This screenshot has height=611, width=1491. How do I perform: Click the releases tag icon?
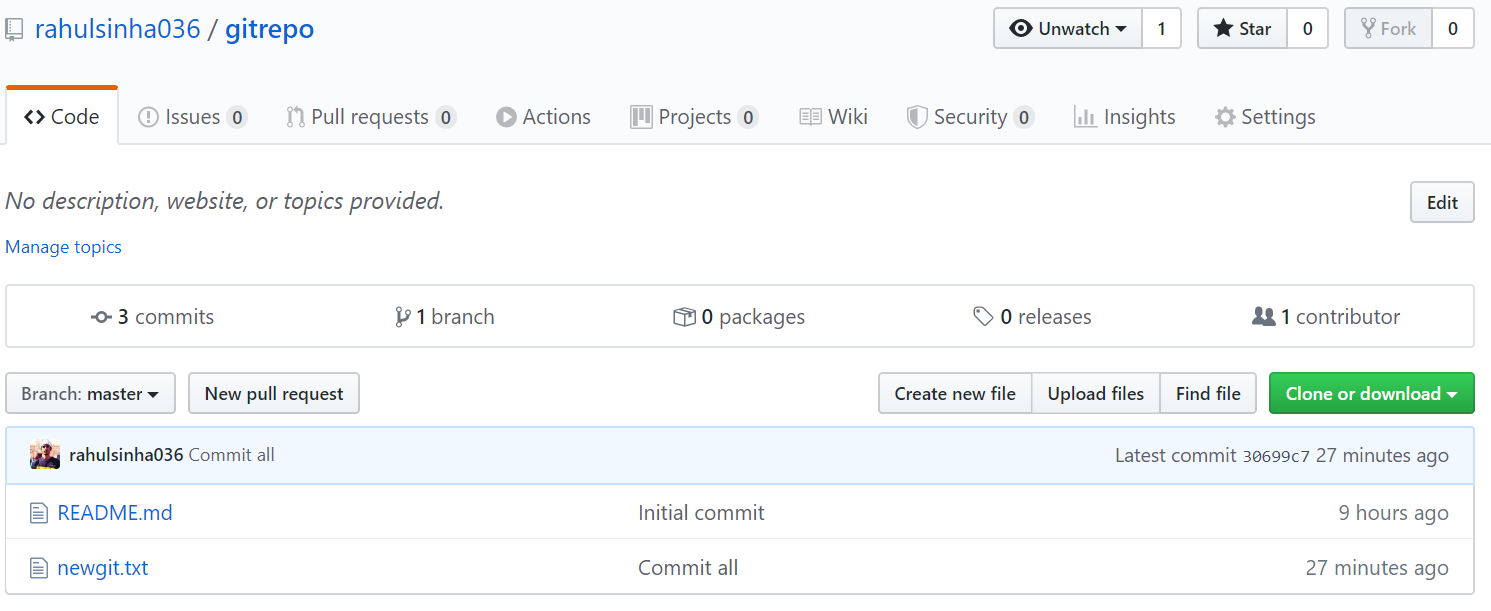tap(983, 316)
